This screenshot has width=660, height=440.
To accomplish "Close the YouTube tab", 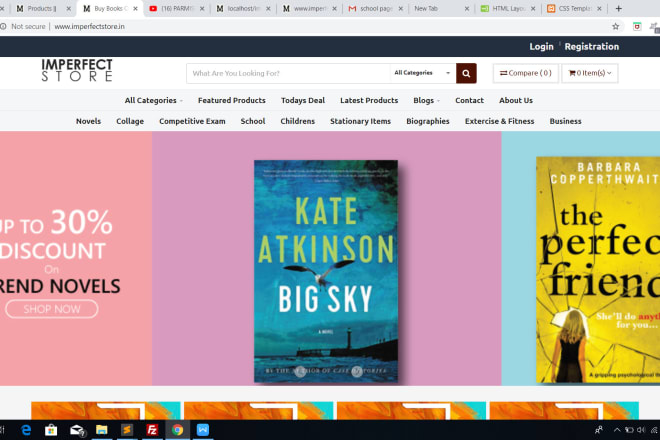I will tap(202, 8).
